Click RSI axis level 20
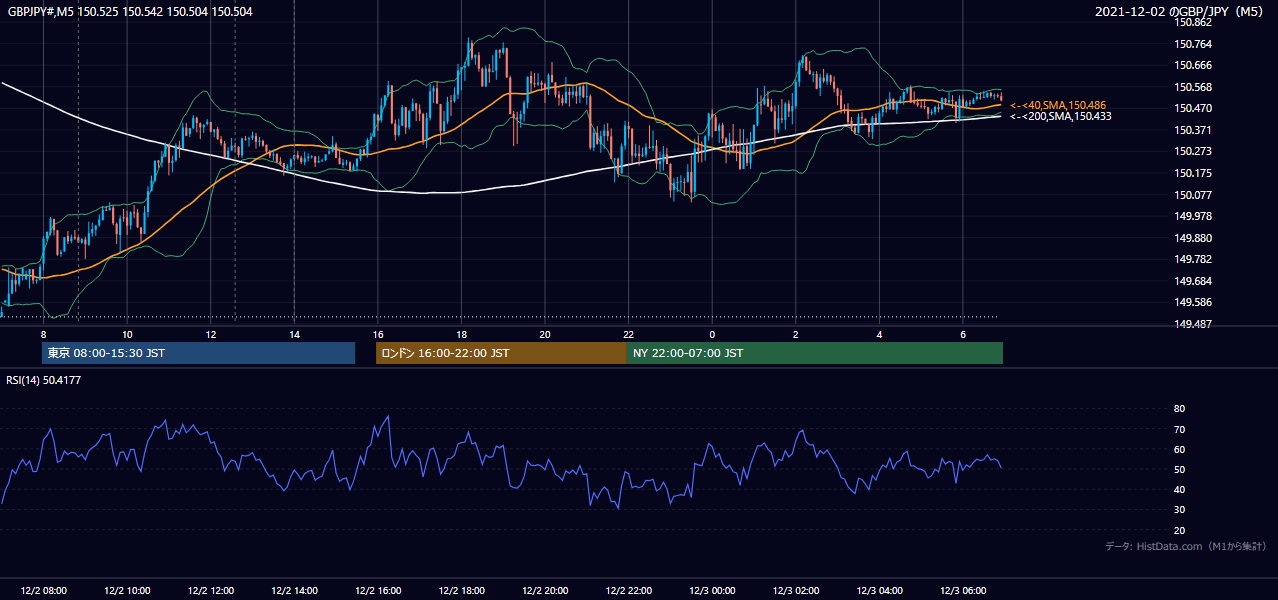 1179,531
